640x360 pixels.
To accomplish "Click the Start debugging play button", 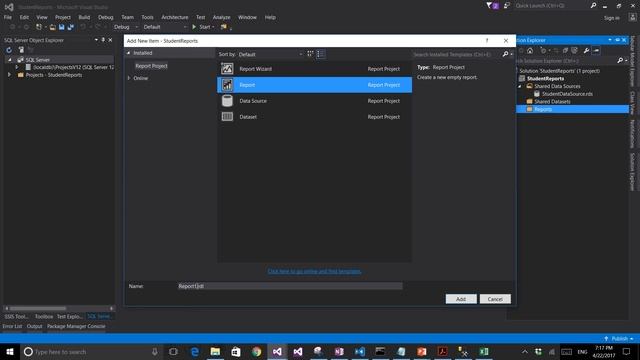I will (x=194, y=27).
